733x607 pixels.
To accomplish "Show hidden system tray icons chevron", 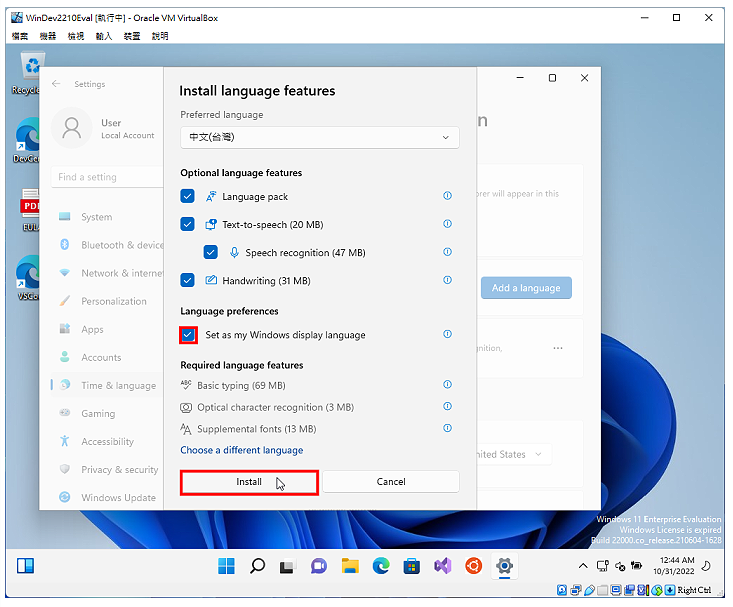I will click(583, 566).
